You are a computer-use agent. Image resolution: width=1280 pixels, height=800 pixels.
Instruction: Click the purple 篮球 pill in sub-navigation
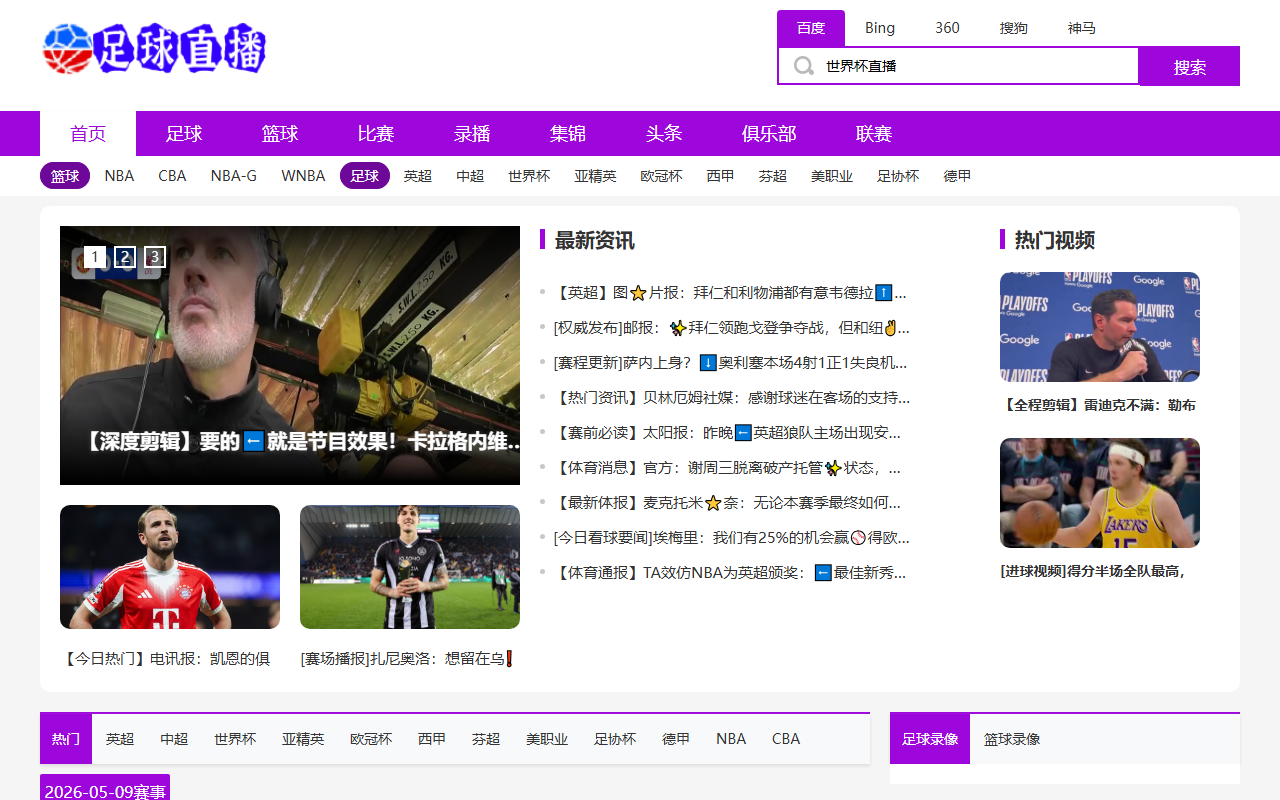(65, 176)
